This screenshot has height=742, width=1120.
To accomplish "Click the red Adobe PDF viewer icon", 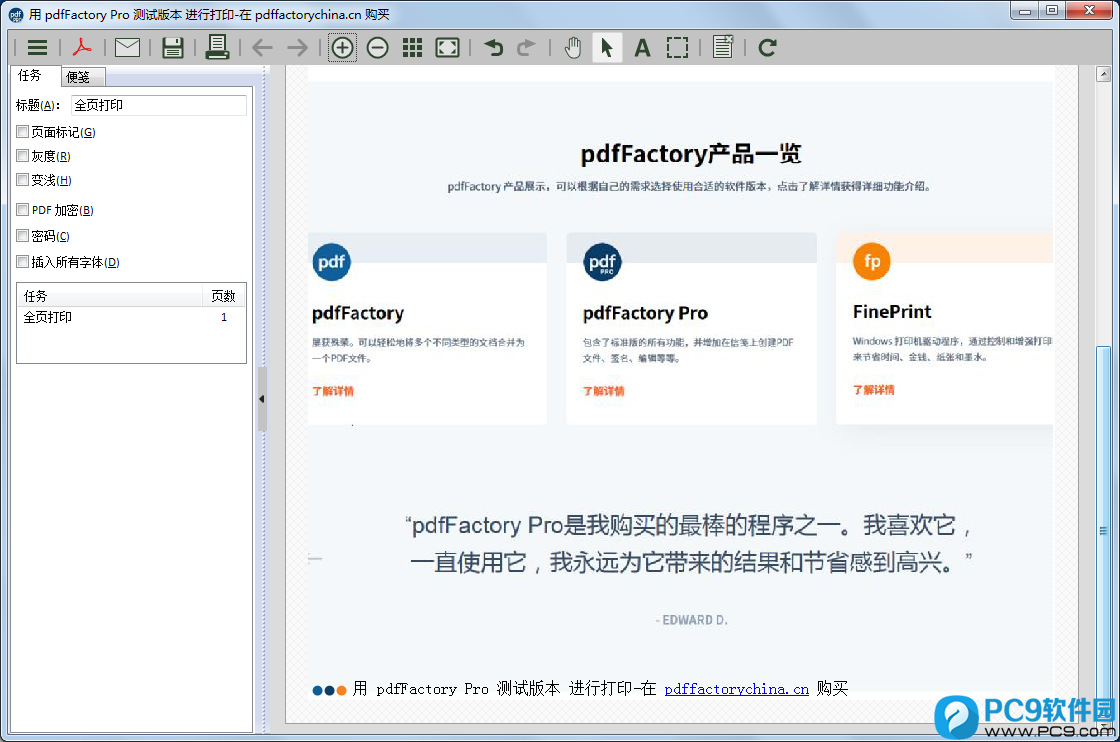I will click(x=82, y=48).
